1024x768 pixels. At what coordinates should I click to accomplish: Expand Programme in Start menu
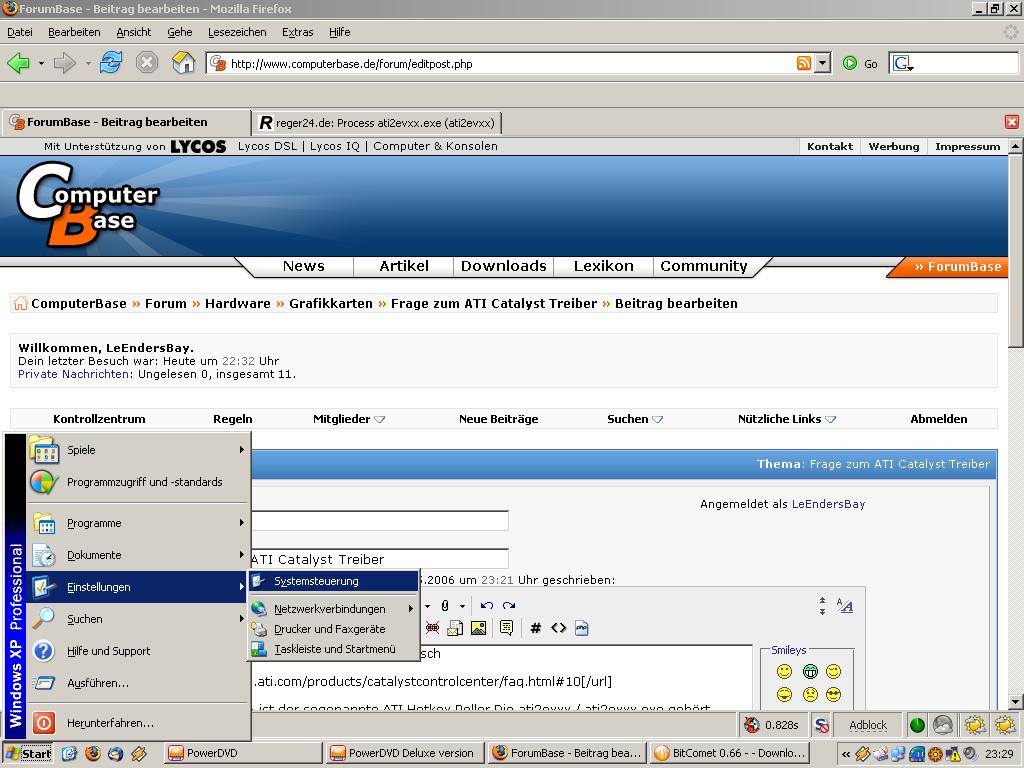coord(138,523)
